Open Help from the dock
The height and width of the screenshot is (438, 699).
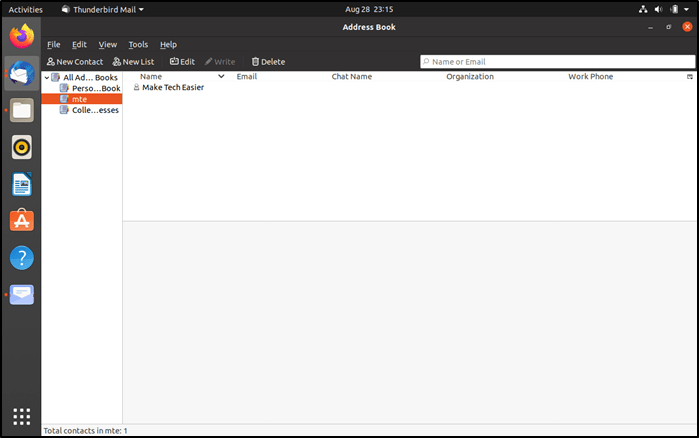pyautogui.click(x=22, y=258)
